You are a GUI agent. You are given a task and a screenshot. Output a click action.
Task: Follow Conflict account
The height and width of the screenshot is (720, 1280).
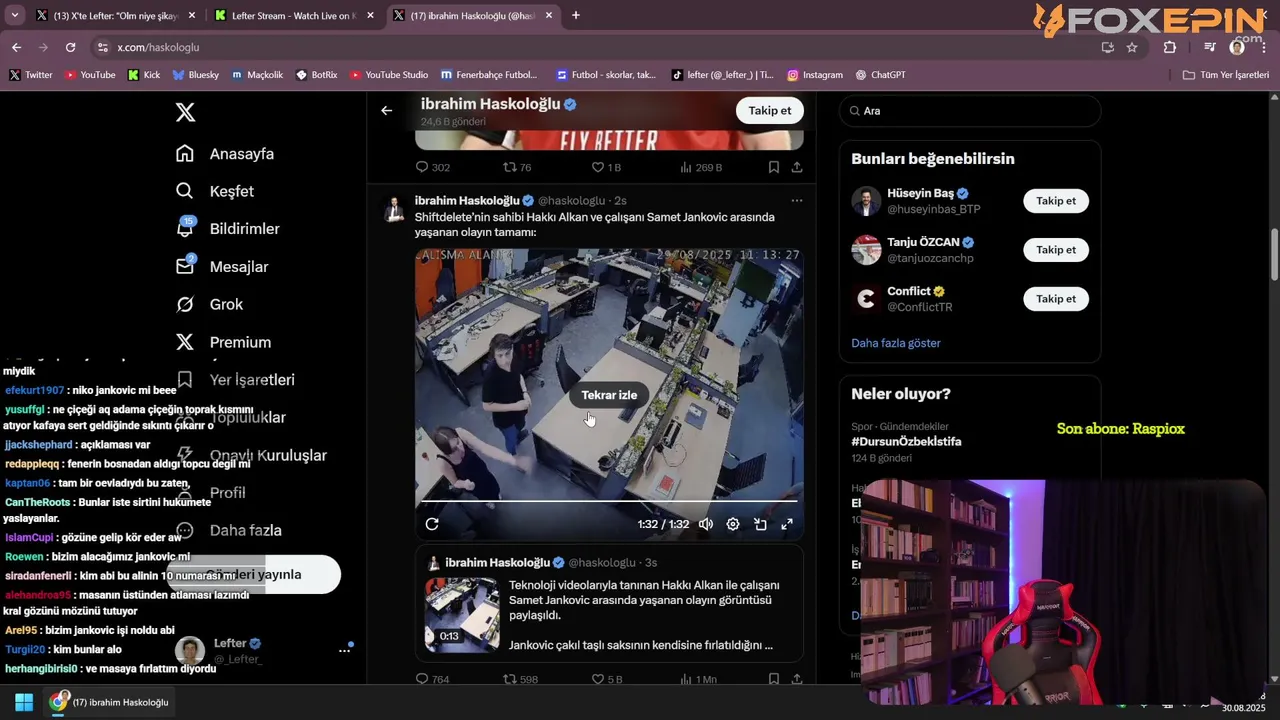[x=1056, y=299]
